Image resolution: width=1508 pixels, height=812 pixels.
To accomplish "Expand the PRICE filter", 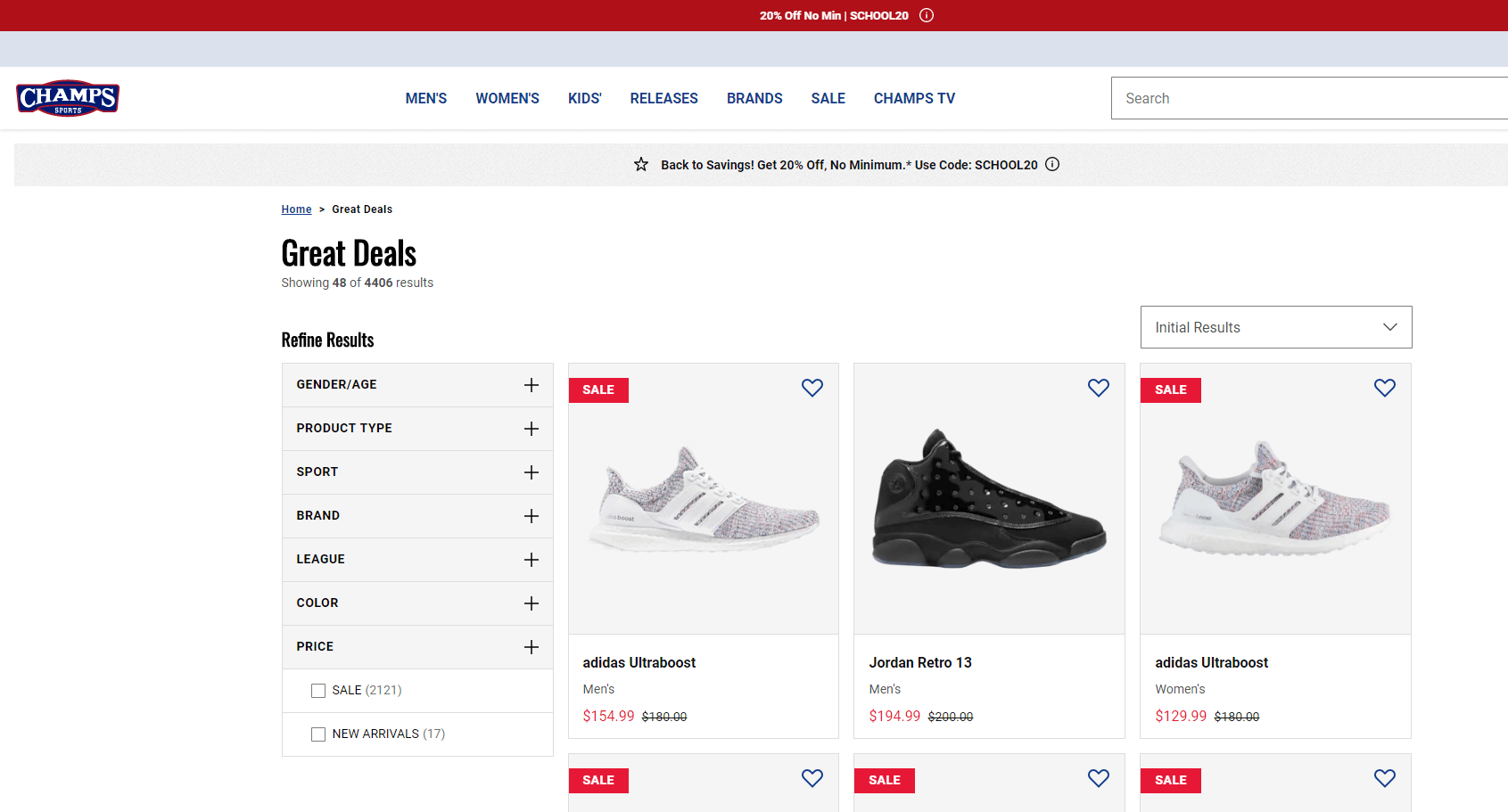I will [417, 647].
